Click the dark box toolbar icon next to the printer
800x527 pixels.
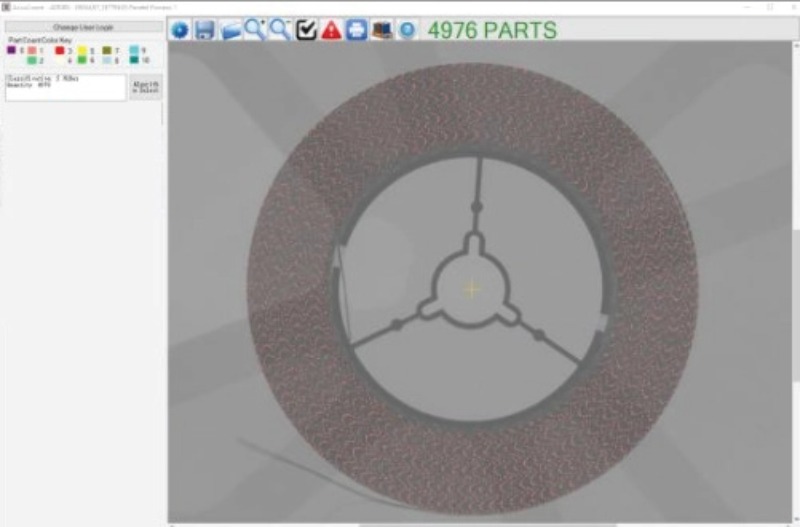382,30
